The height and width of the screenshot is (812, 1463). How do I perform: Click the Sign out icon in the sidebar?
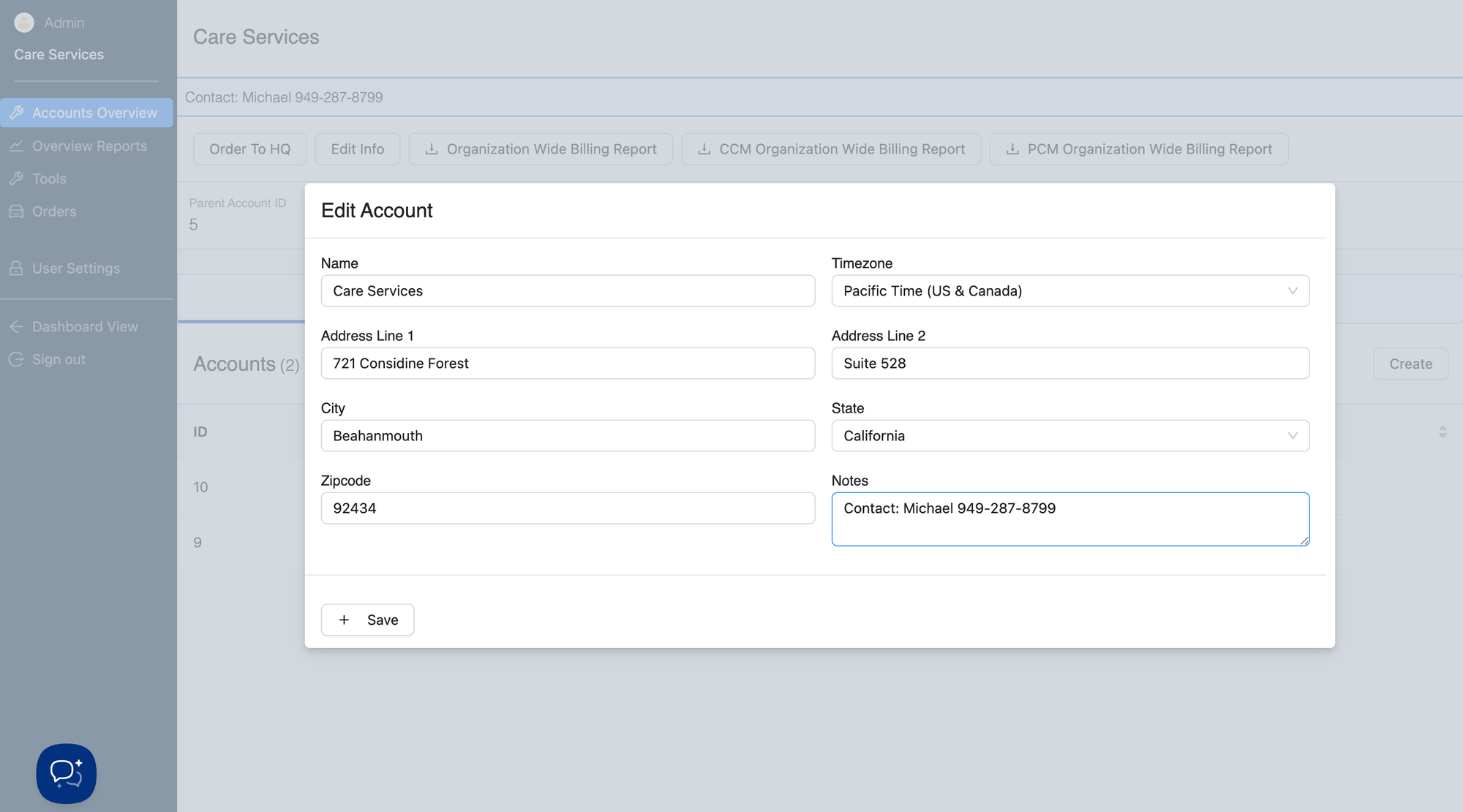tap(16, 359)
